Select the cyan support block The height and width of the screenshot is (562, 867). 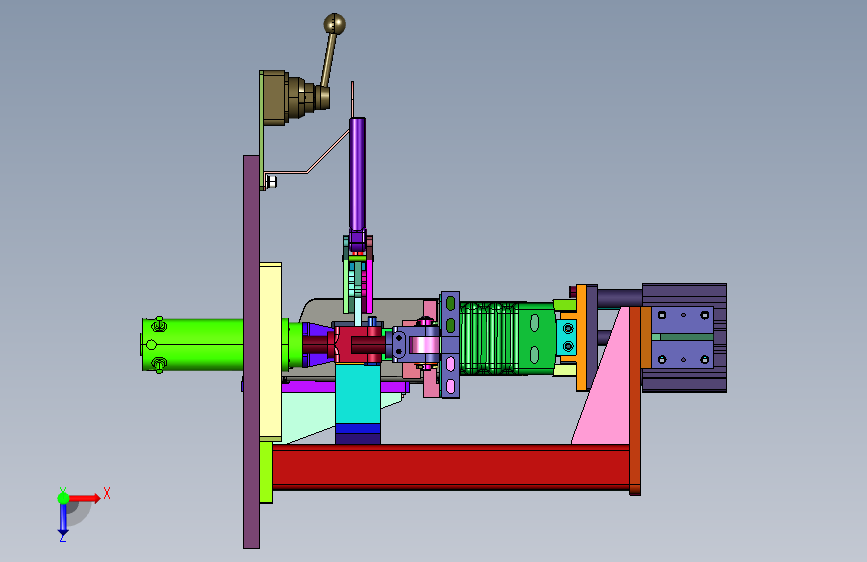pyautogui.click(x=358, y=394)
